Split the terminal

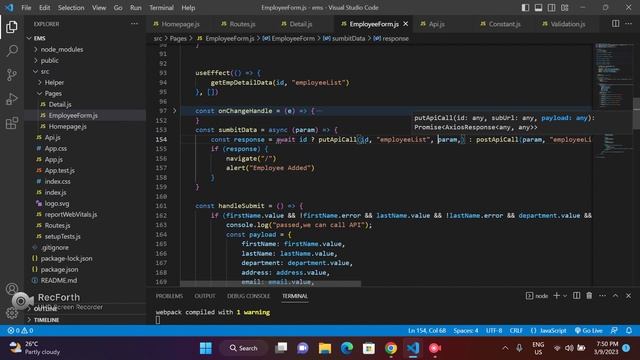click(x=576, y=296)
